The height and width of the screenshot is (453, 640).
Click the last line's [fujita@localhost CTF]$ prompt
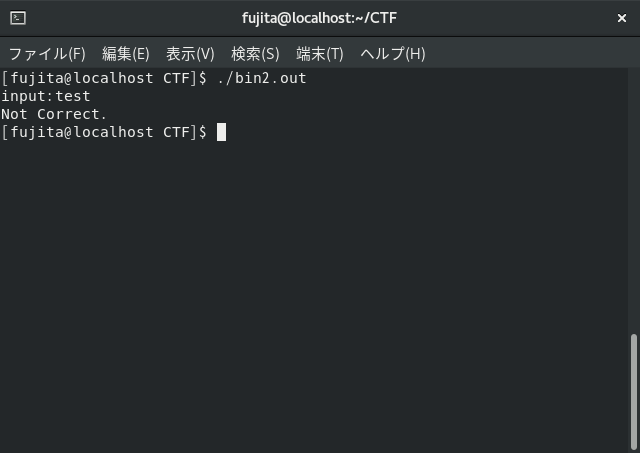click(104, 132)
